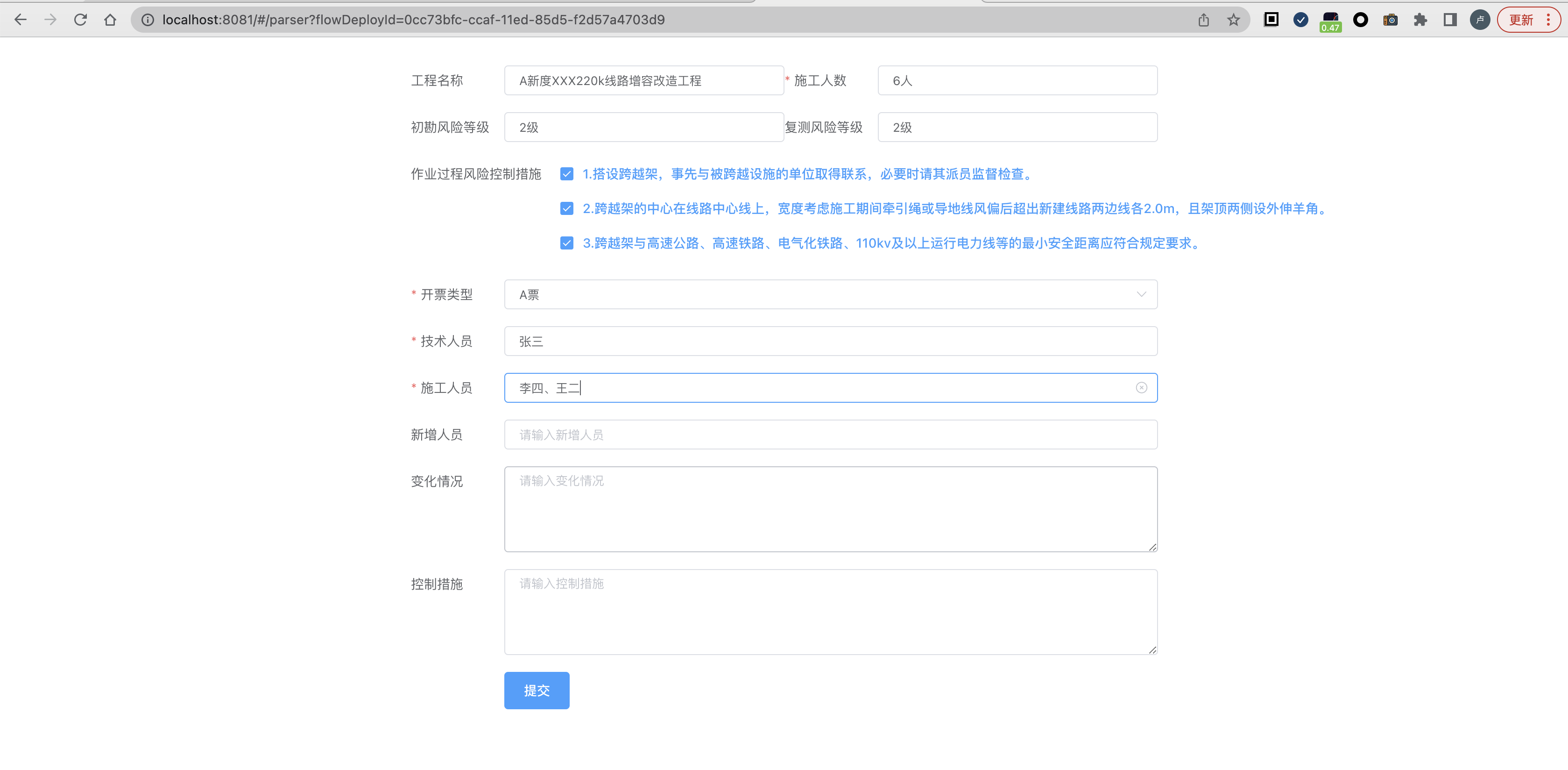Click inside the 变化情况 text area
The height and width of the screenshot is (770, 1568).
click(x=830, y=509)
